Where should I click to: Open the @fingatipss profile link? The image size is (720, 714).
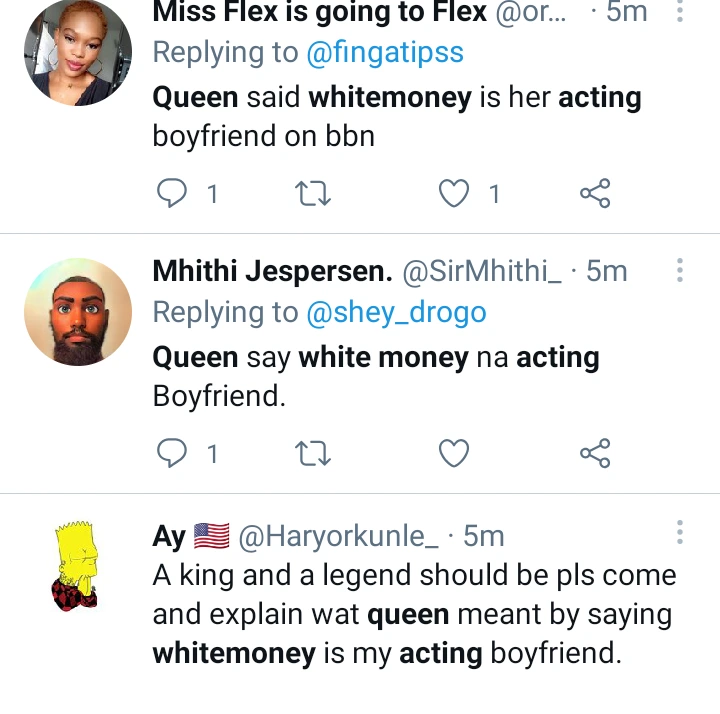pyautogui.click(x=385, y=53)
